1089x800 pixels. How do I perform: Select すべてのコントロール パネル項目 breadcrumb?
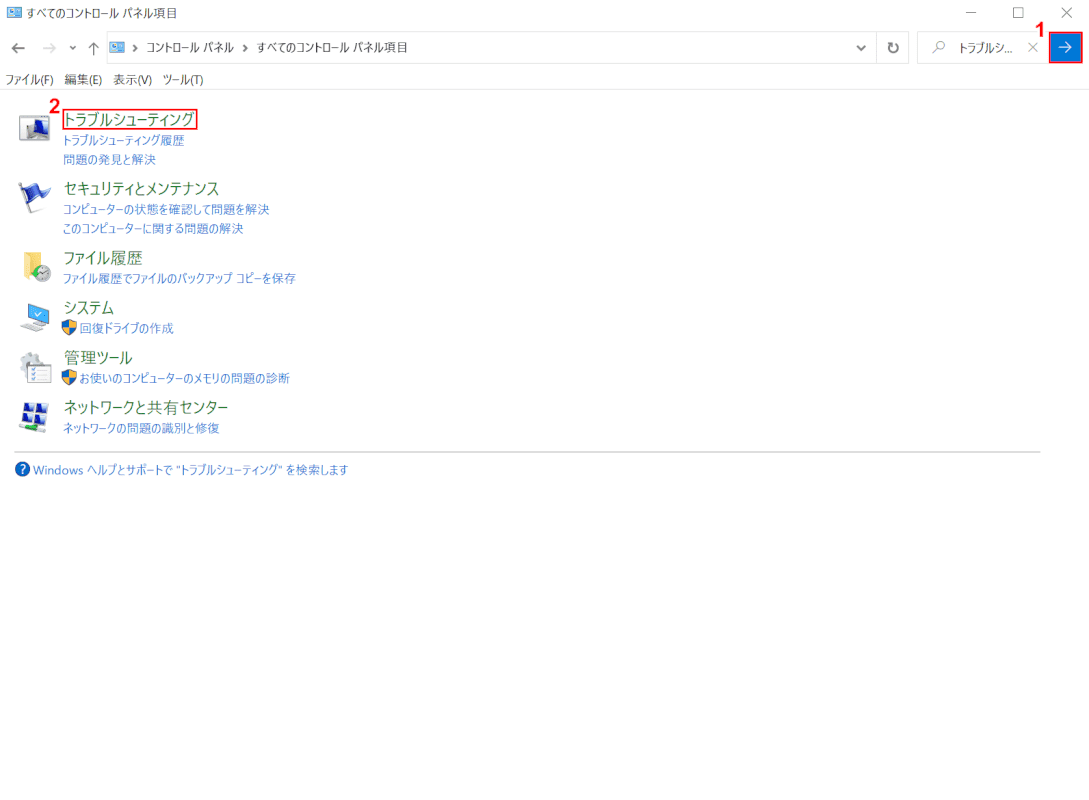click(332, 48)
